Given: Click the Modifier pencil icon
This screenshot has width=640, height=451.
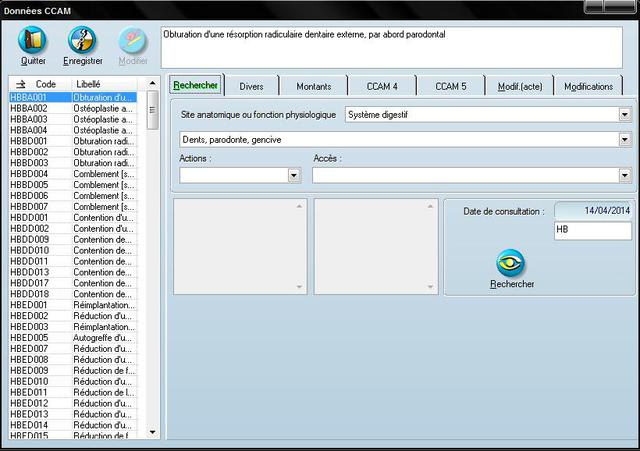Looking at the screenshot, I should [132, 40].
